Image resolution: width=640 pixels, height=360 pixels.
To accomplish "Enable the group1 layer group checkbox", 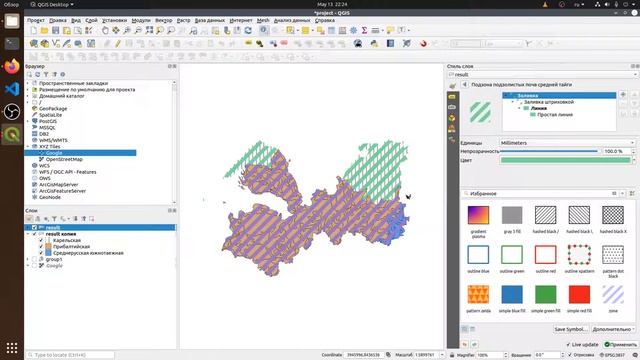I will coord(34,260).
